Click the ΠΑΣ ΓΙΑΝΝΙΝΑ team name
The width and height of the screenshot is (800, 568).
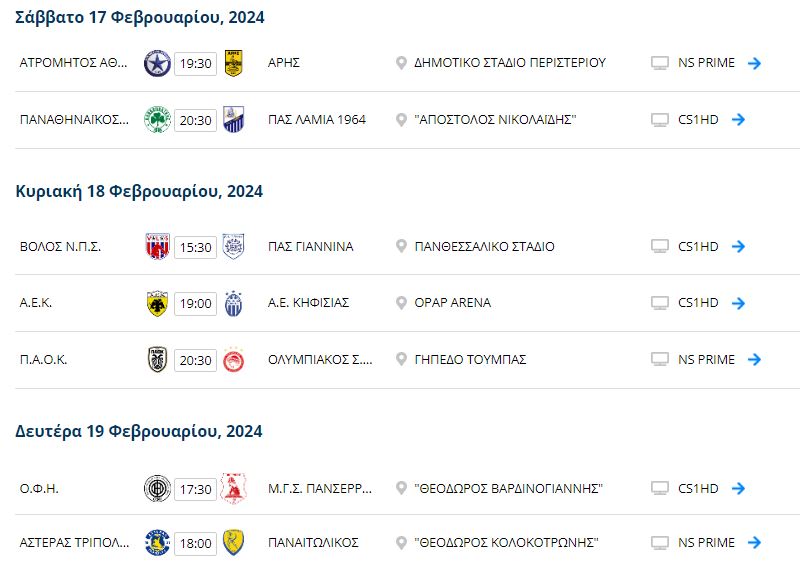(x=311, y=246)
